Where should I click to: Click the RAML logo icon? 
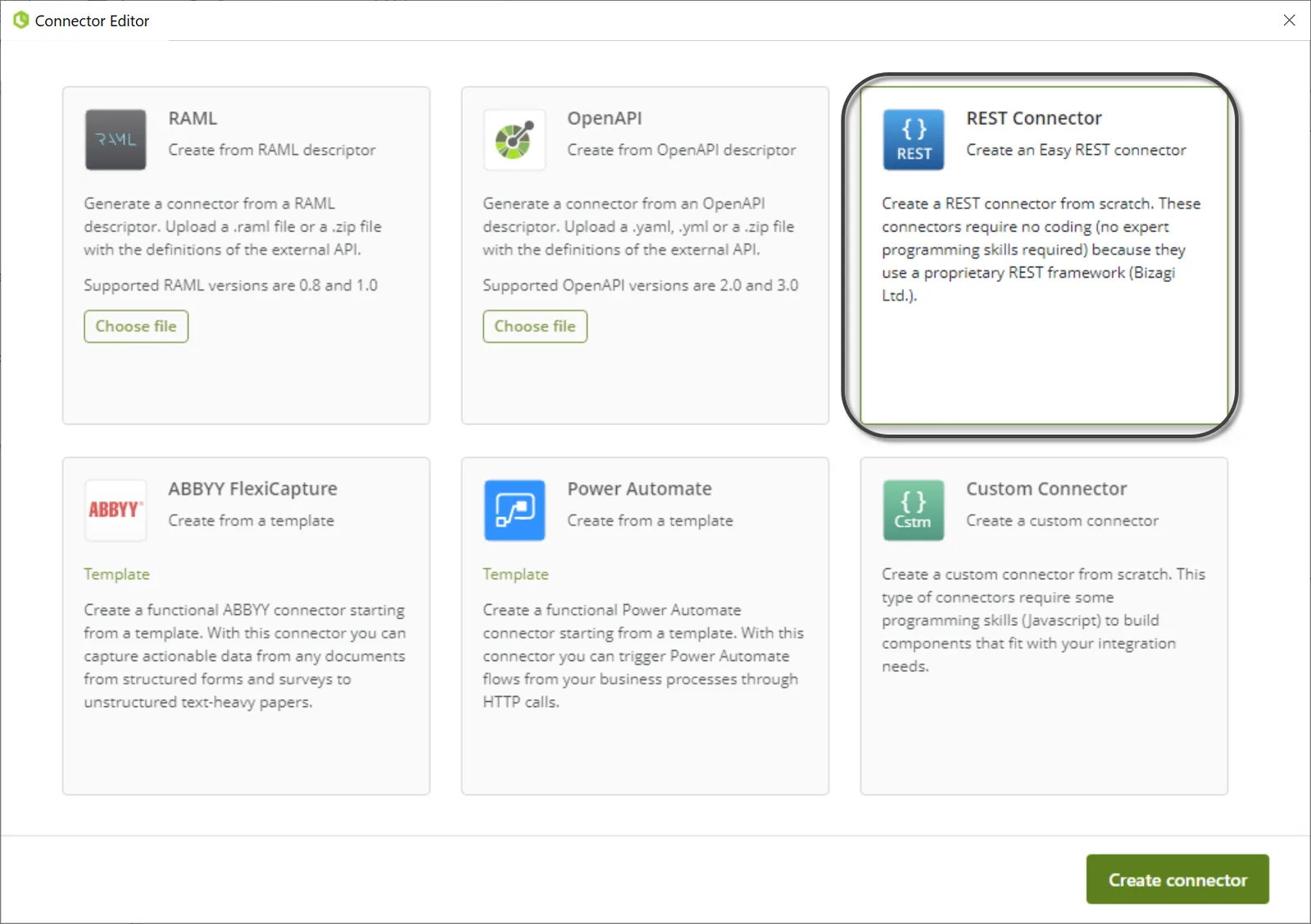pyautogui.click(x=116, y=140)
